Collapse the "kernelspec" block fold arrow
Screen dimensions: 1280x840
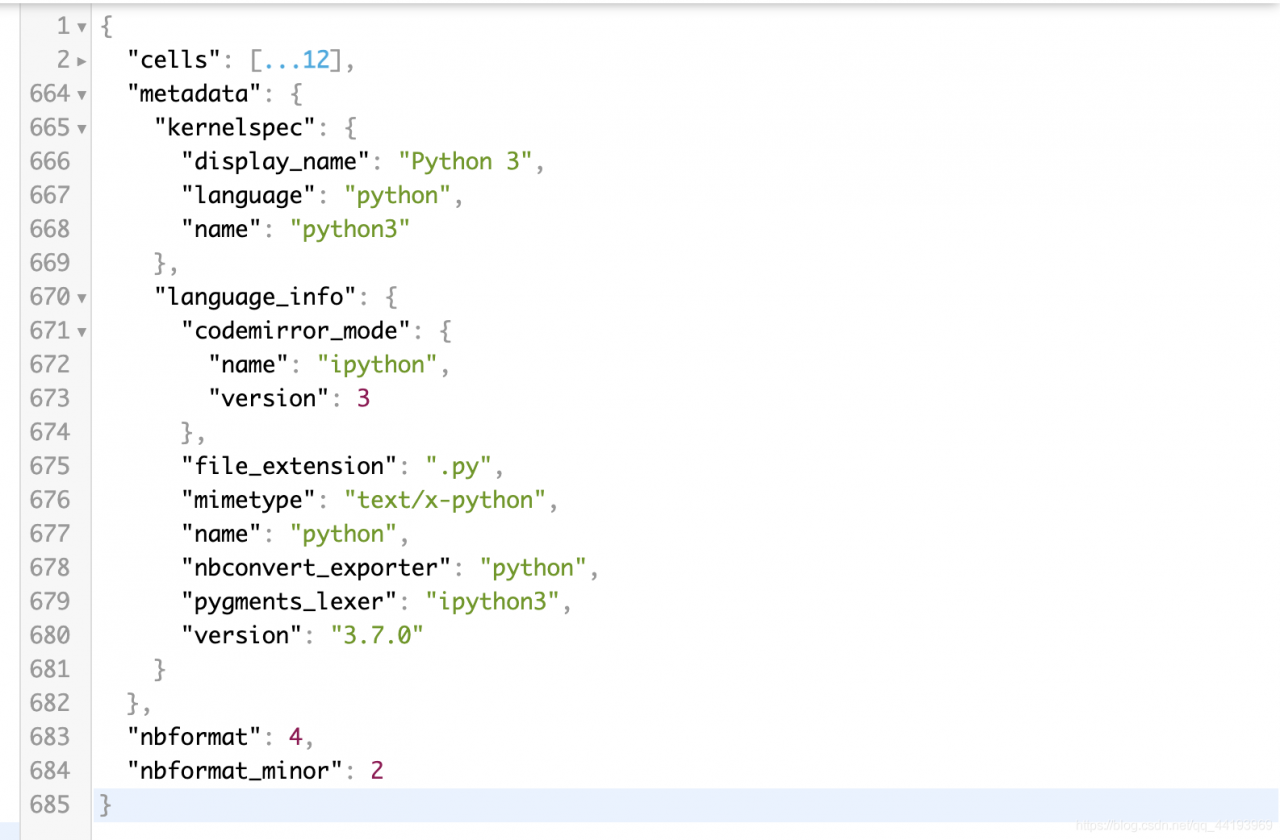pos(82,129)
